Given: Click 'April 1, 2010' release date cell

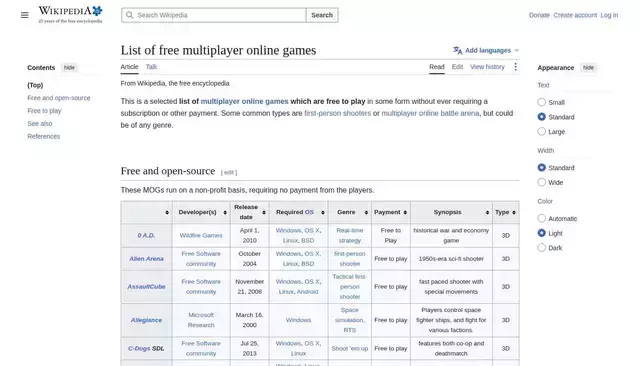Looking at the screenshot, I should pos(249,235).
